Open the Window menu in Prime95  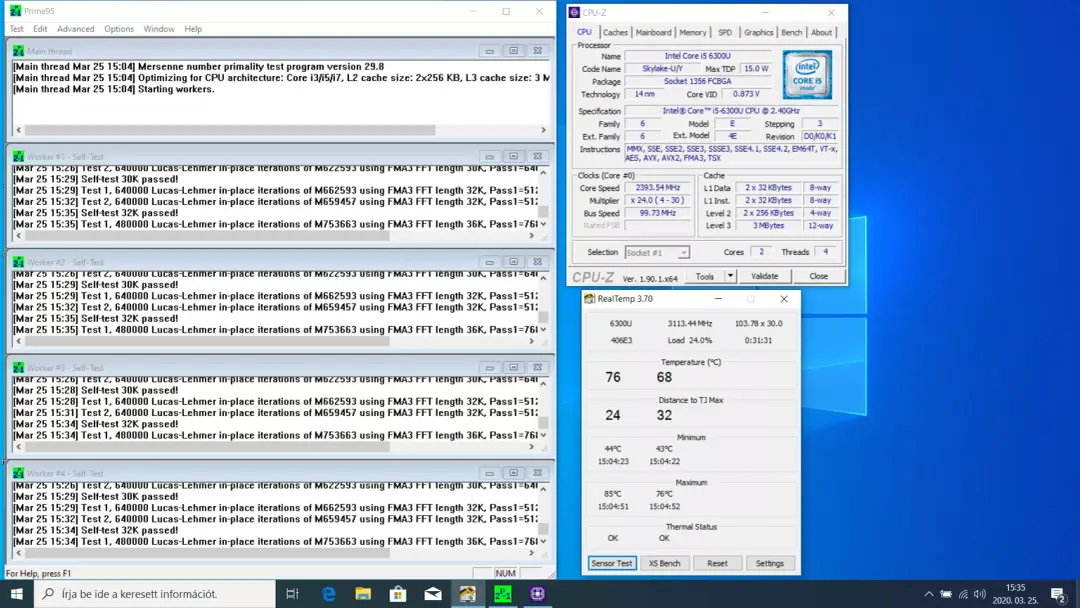(x=159, y=29)
